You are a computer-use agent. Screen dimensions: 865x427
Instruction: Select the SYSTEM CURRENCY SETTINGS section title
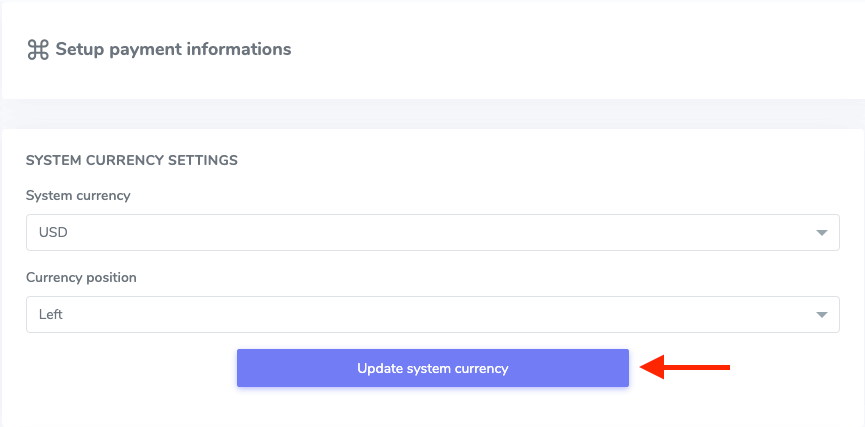point(131,160)
